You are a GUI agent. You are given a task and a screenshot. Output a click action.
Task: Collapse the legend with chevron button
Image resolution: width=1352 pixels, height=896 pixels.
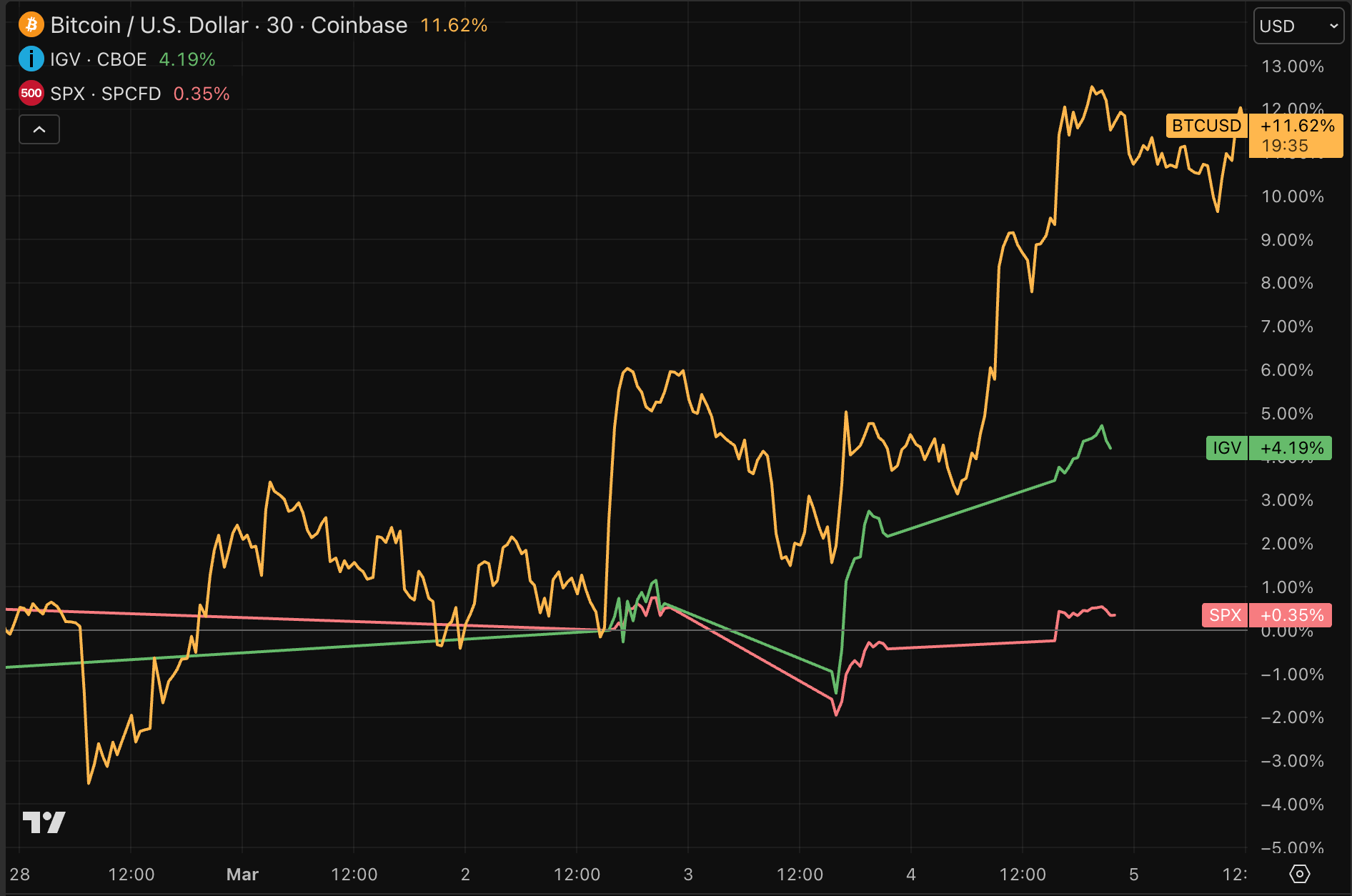click(39, 129)
